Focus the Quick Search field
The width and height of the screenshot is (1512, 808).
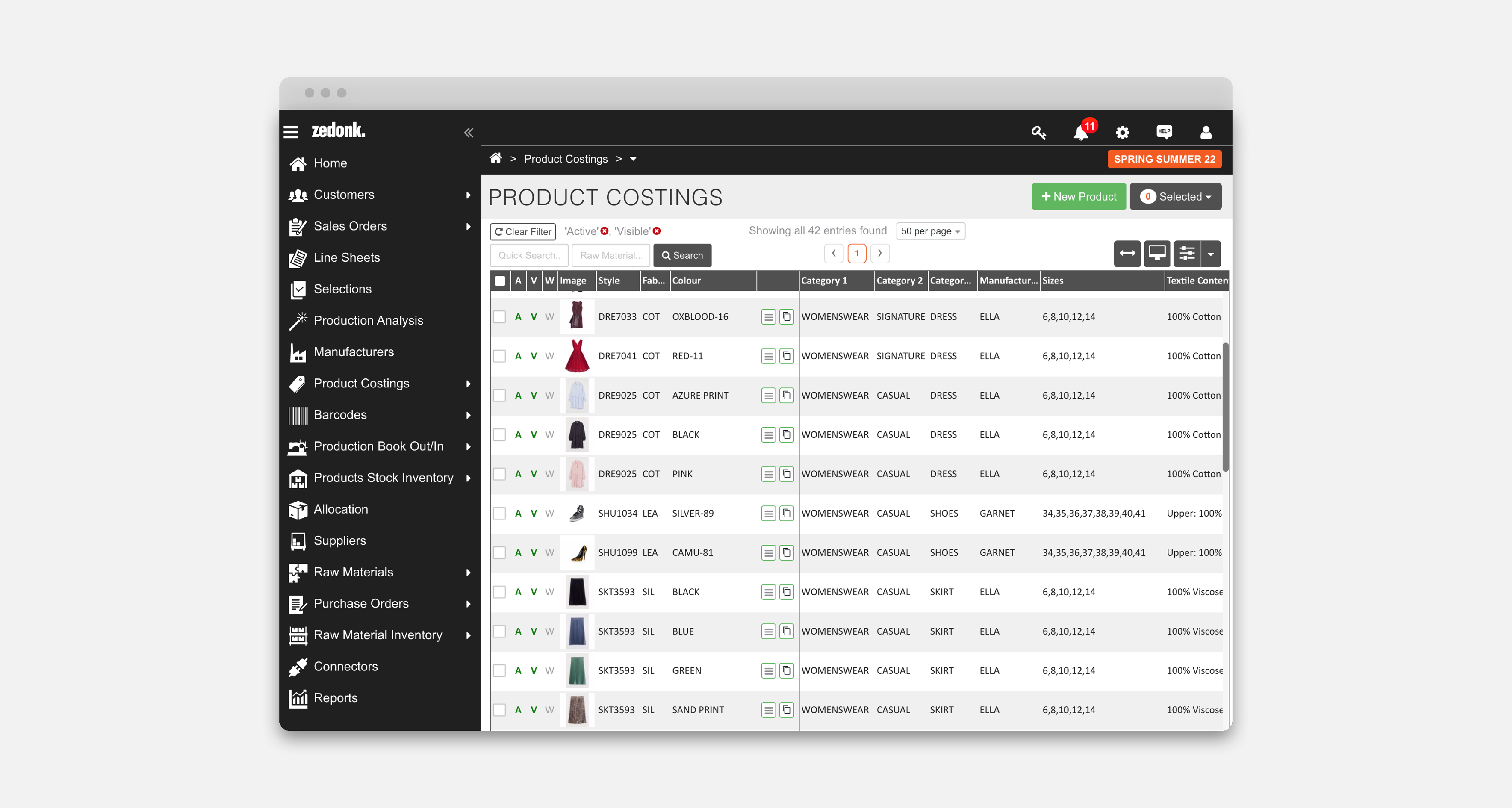[529, 255]
